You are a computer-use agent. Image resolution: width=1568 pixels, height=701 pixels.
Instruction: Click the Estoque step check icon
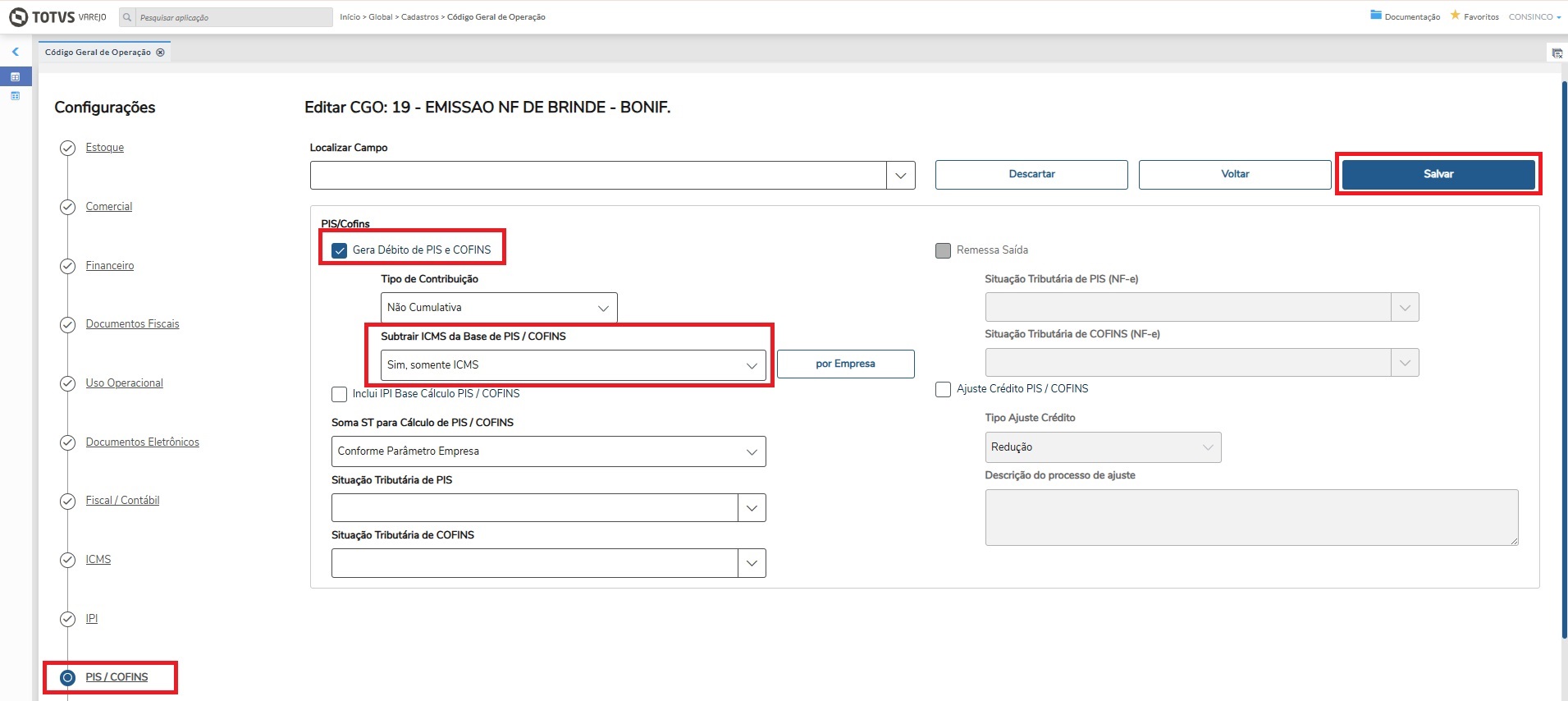pos(68,149)
